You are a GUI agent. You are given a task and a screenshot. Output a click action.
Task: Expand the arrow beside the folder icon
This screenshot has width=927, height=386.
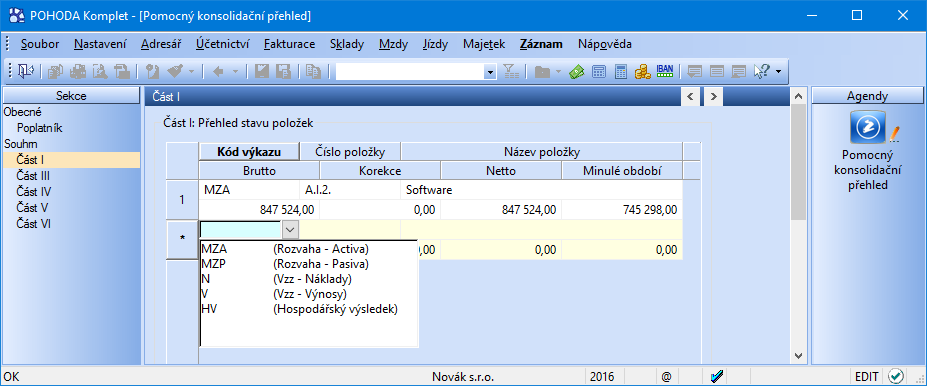tap(559, 72)
